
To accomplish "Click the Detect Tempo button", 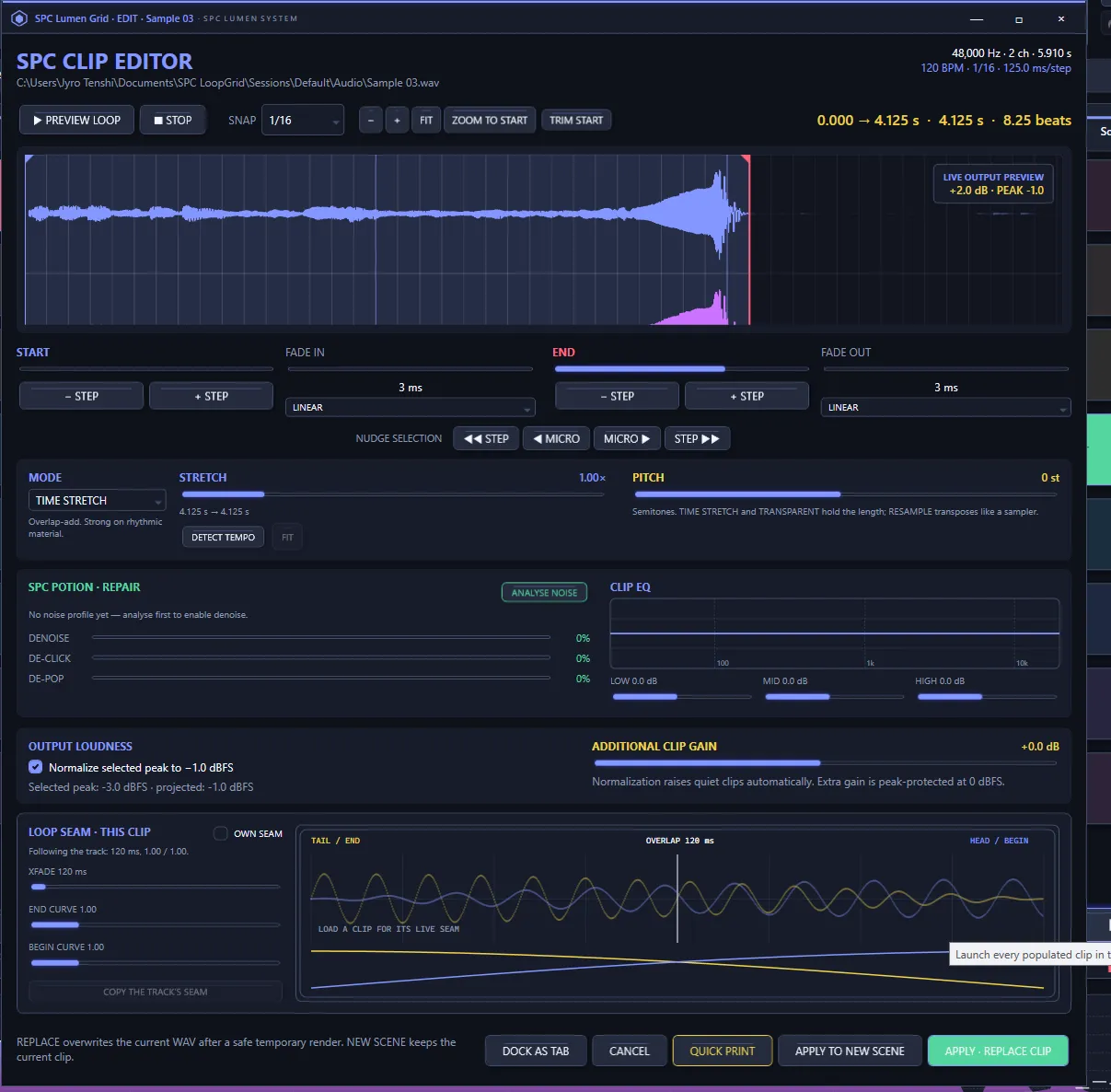I will [223, 537].
